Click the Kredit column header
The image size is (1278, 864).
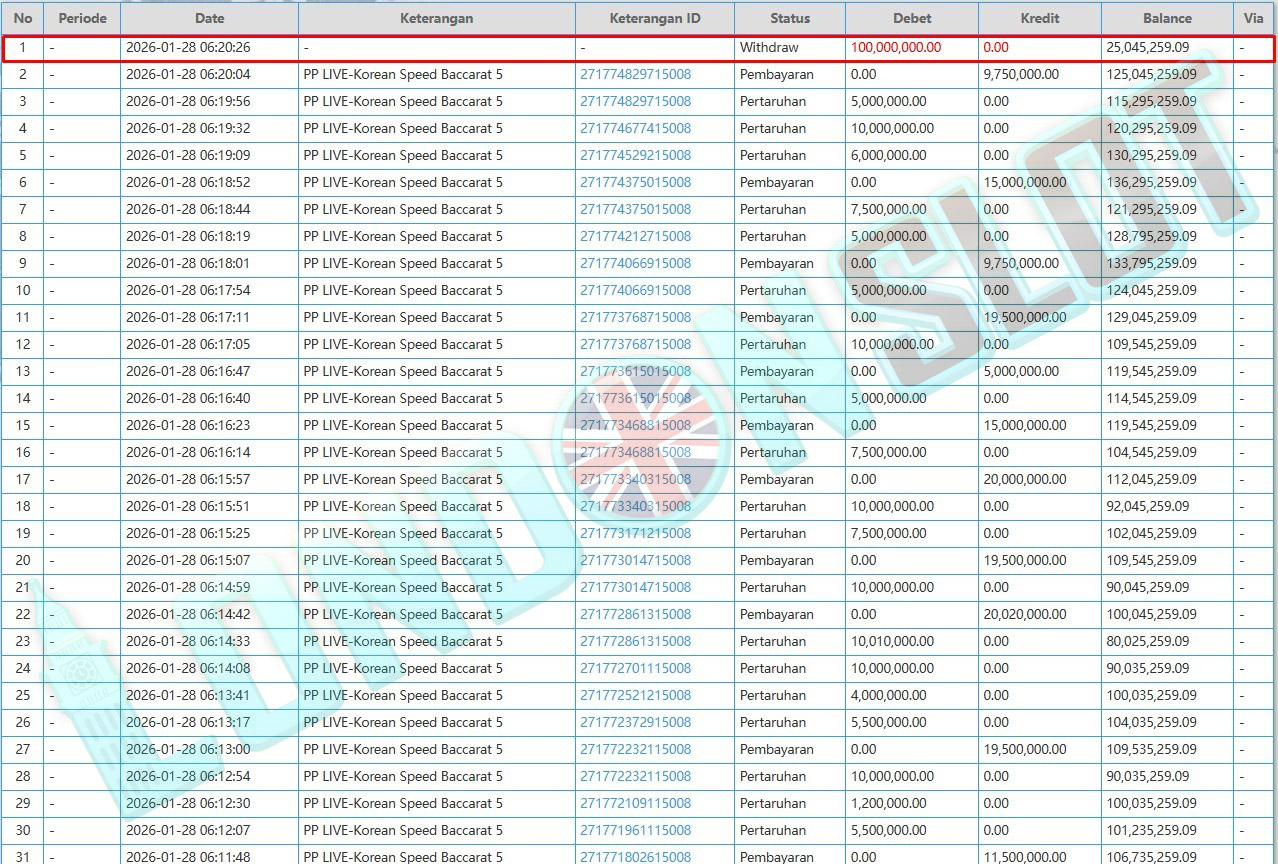(1039, 18)
